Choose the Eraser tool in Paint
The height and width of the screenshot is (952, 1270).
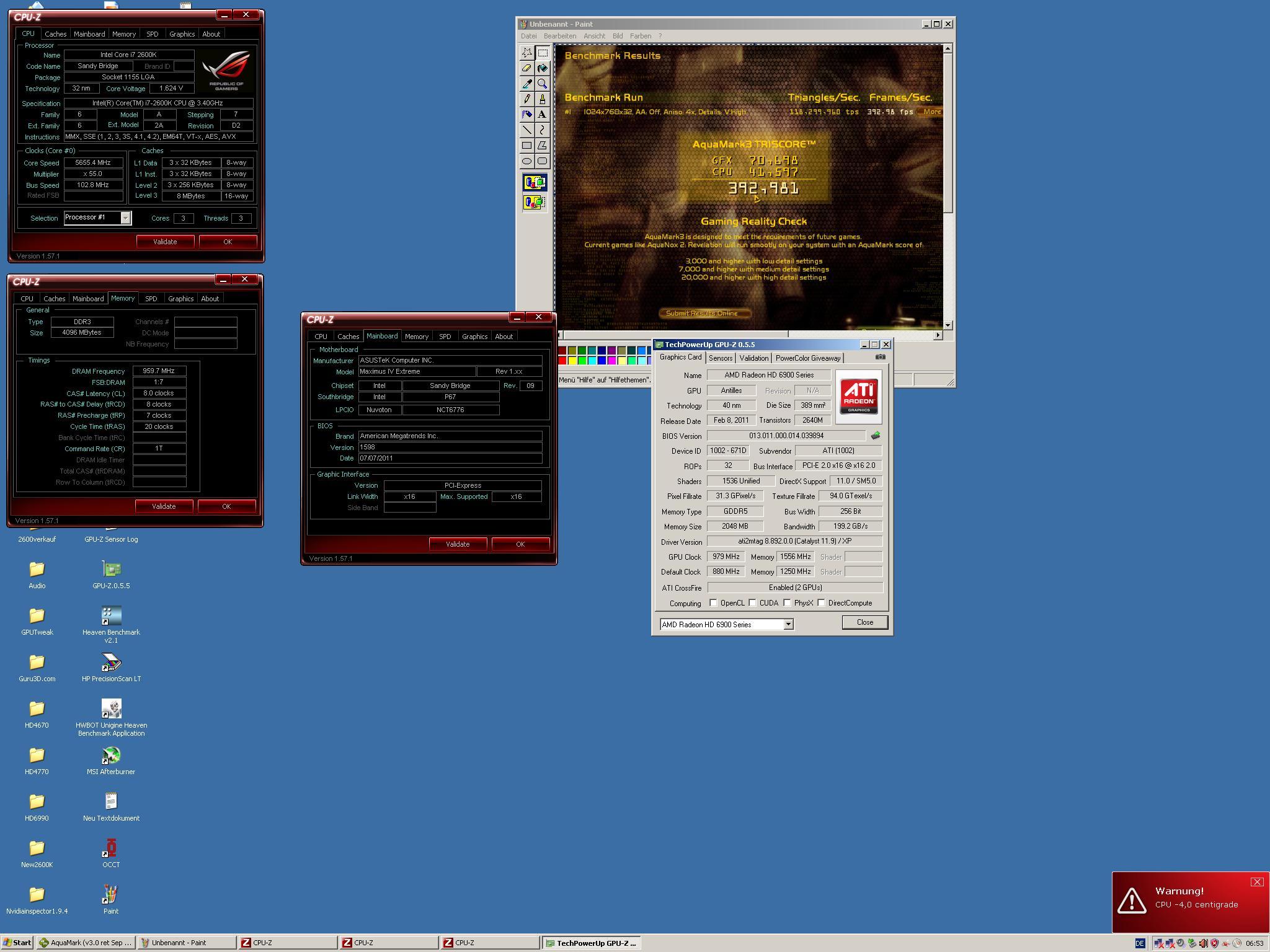coord(526,68)
